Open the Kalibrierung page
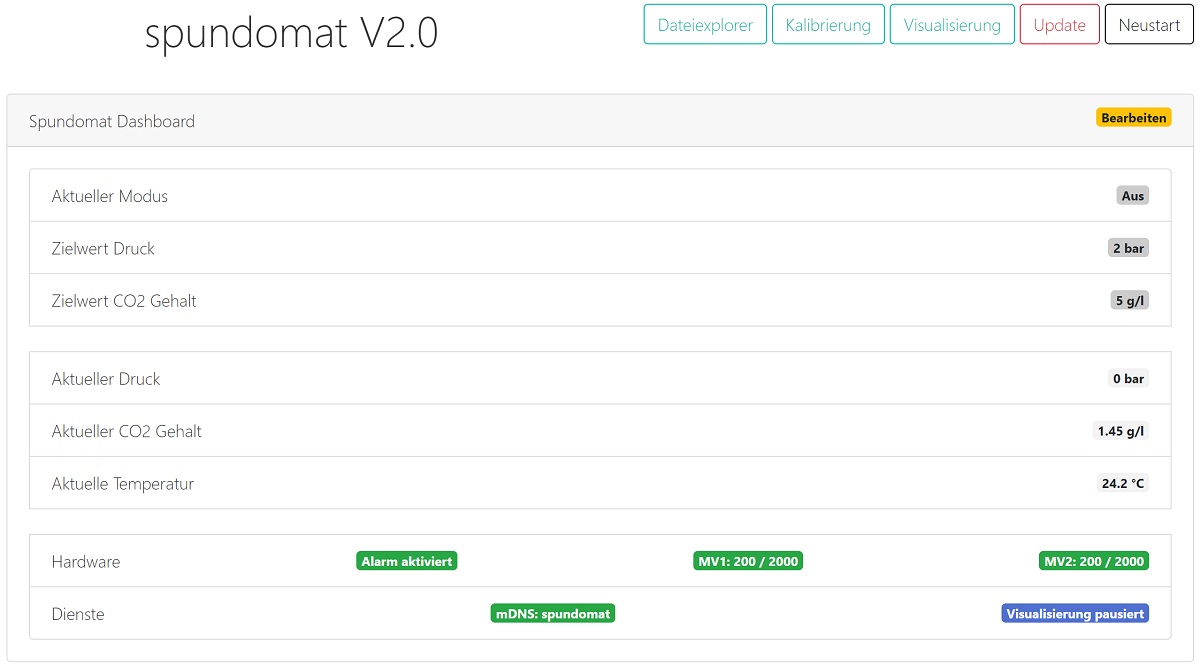The width and height of the screenshot is (1200, 667). [828, 25]
